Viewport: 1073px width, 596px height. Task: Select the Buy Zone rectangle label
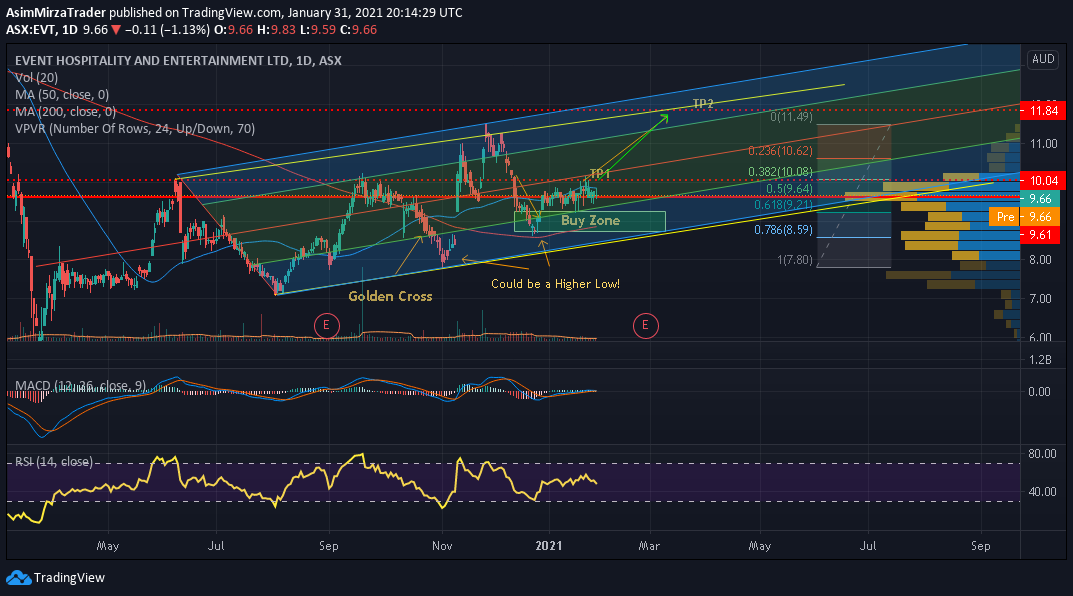591,220
